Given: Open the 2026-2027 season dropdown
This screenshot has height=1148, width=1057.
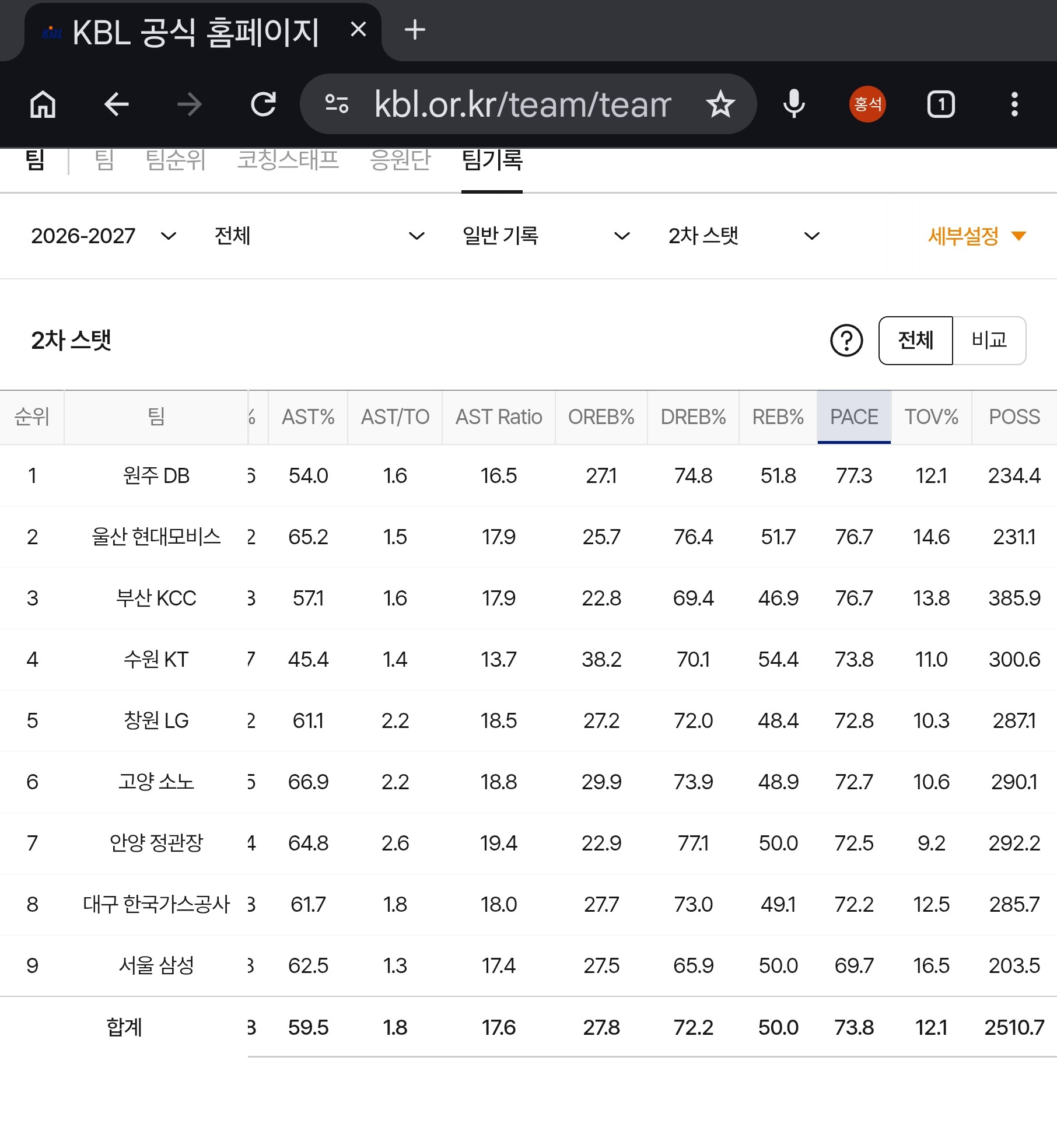Looking at the screenshot, I should tap(103, 236).
